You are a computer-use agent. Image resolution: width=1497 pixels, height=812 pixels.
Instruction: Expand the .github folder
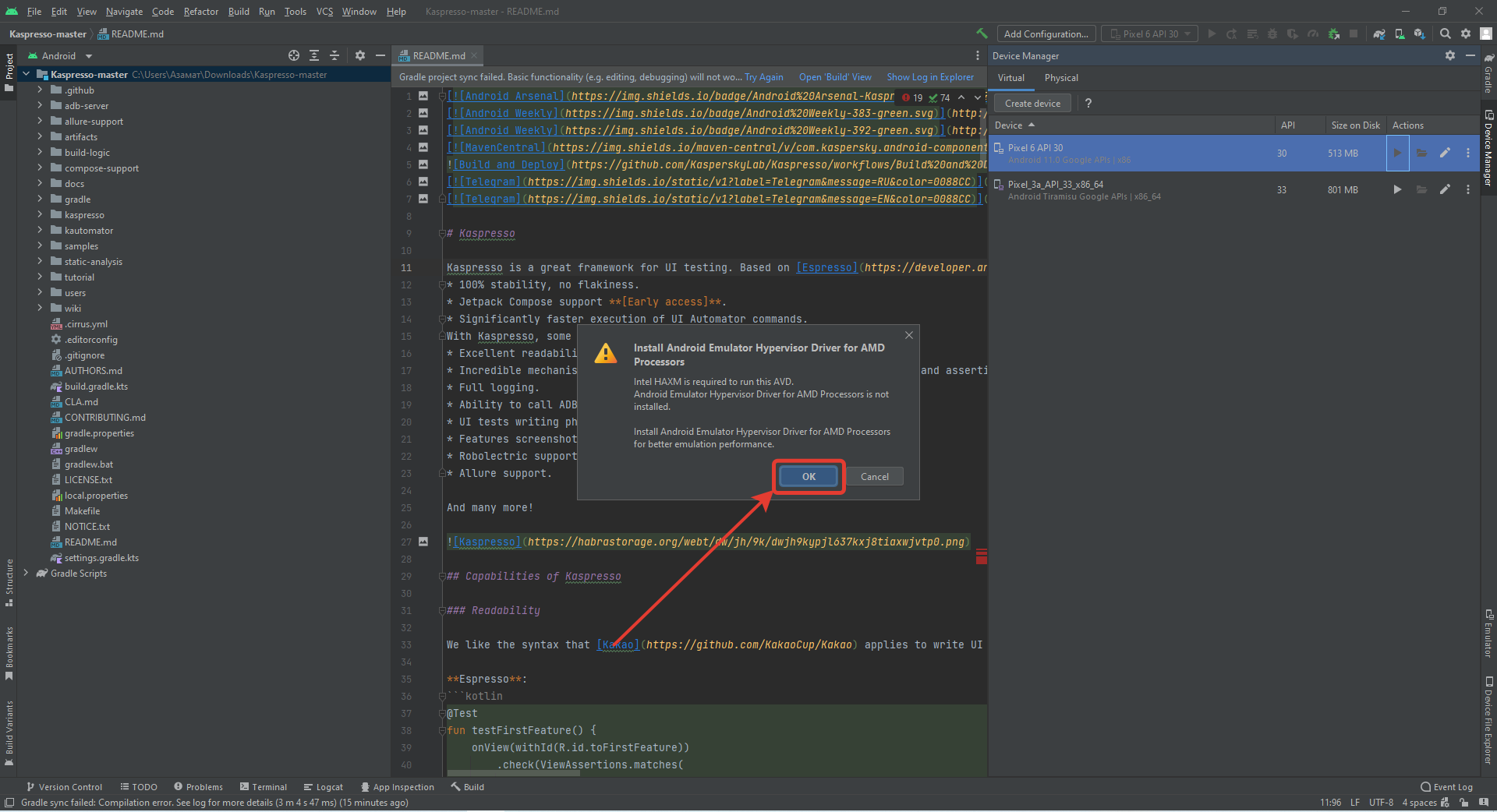coord(40,90)
